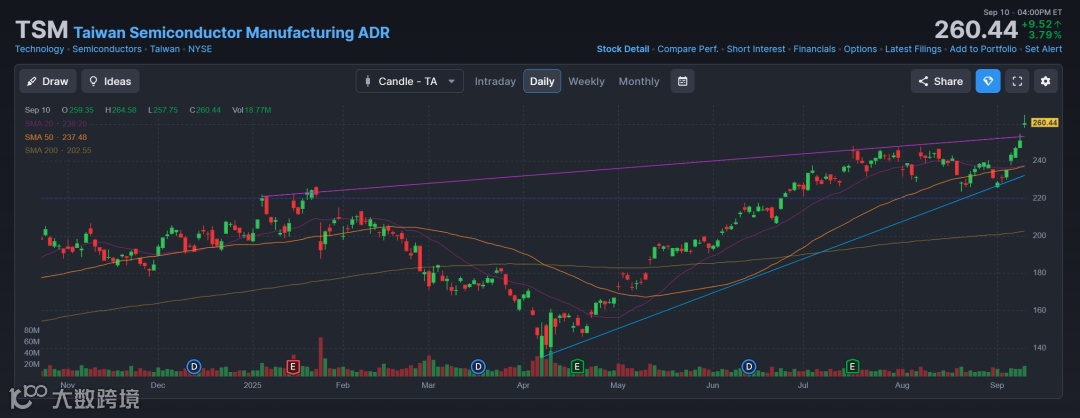
Task: Select the Monthly timeframe
Action: click(639, 81)
